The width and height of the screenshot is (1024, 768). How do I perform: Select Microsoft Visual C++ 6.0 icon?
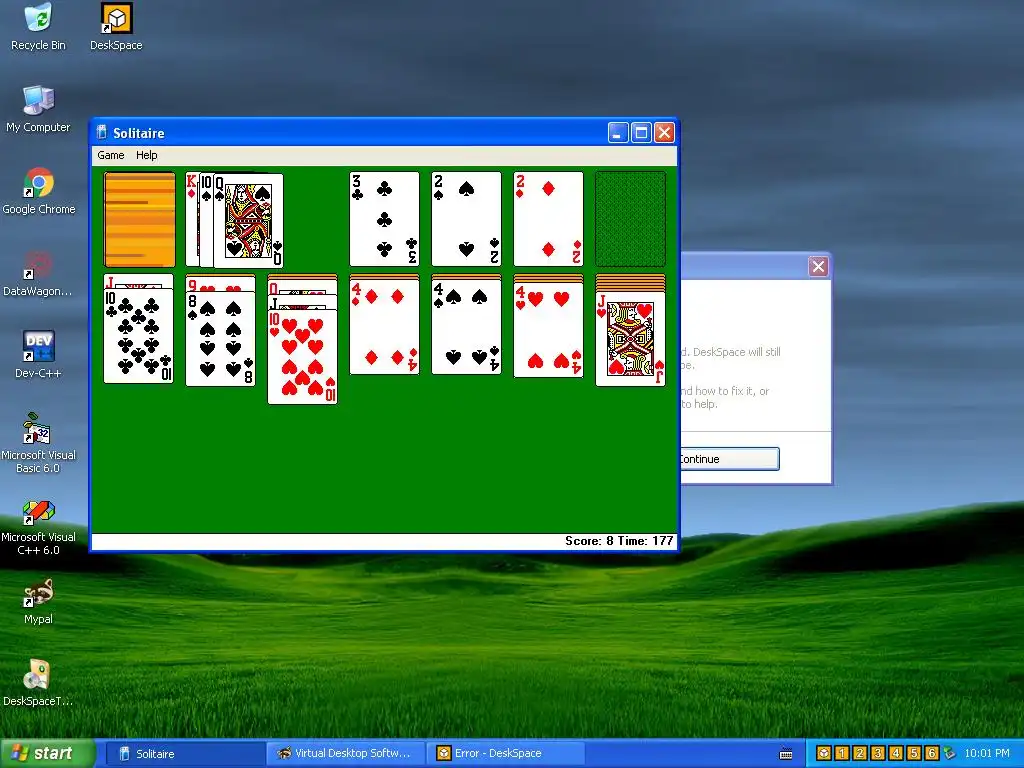point(38,525)
